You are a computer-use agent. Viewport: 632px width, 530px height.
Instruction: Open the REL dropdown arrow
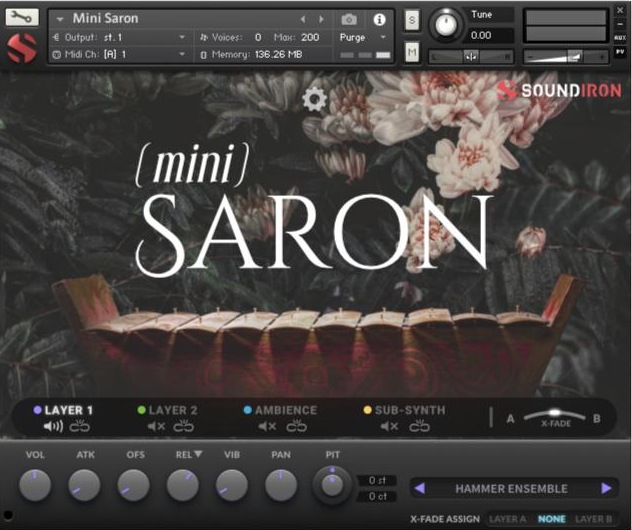(198, 455)
